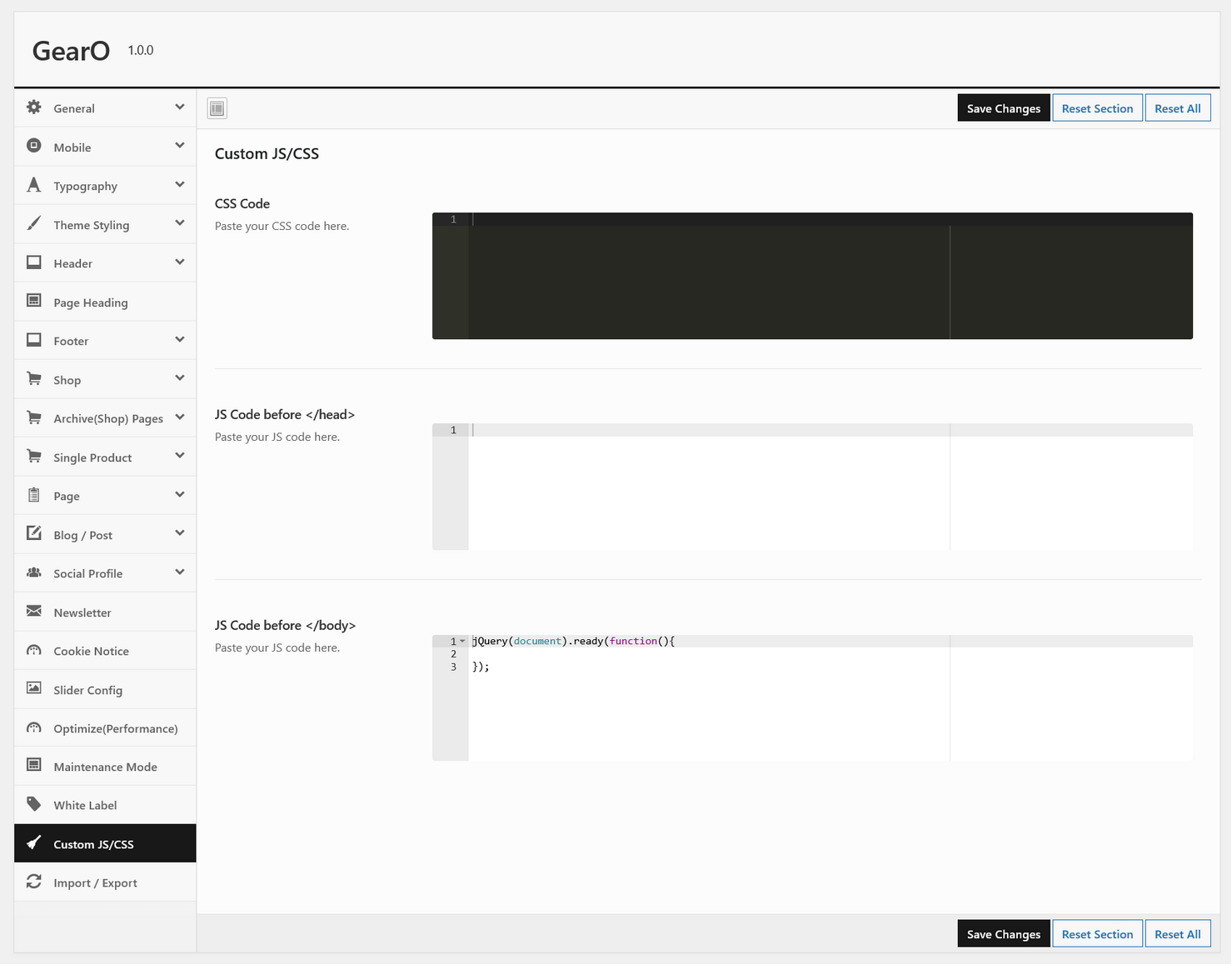
Task: Click the people icon for Social Profile
Action: coord(34,572)
